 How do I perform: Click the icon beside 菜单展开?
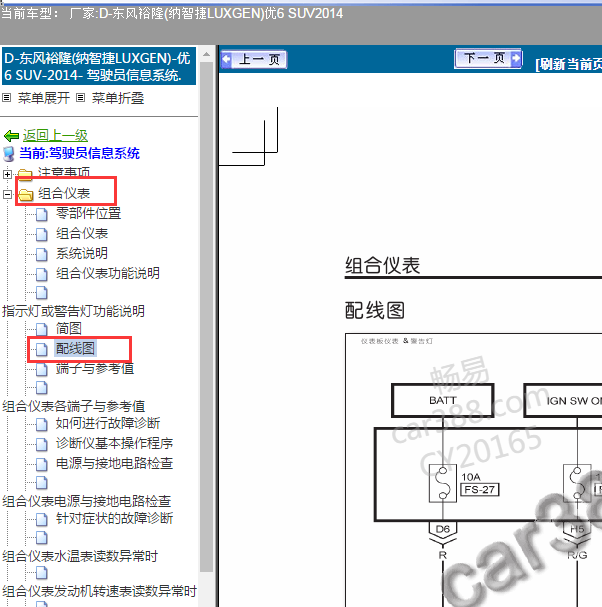click(6, 98)
